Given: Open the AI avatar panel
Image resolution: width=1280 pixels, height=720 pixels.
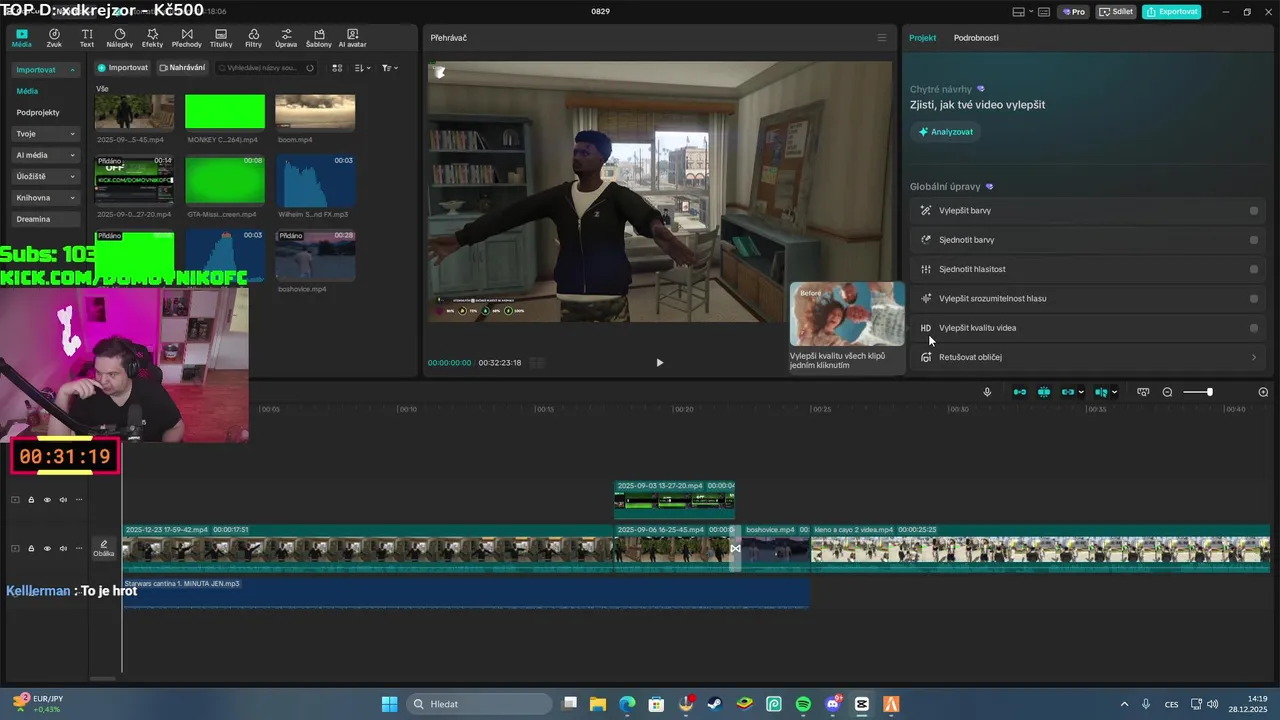Looking at the screenshot, I should point(353,38).
